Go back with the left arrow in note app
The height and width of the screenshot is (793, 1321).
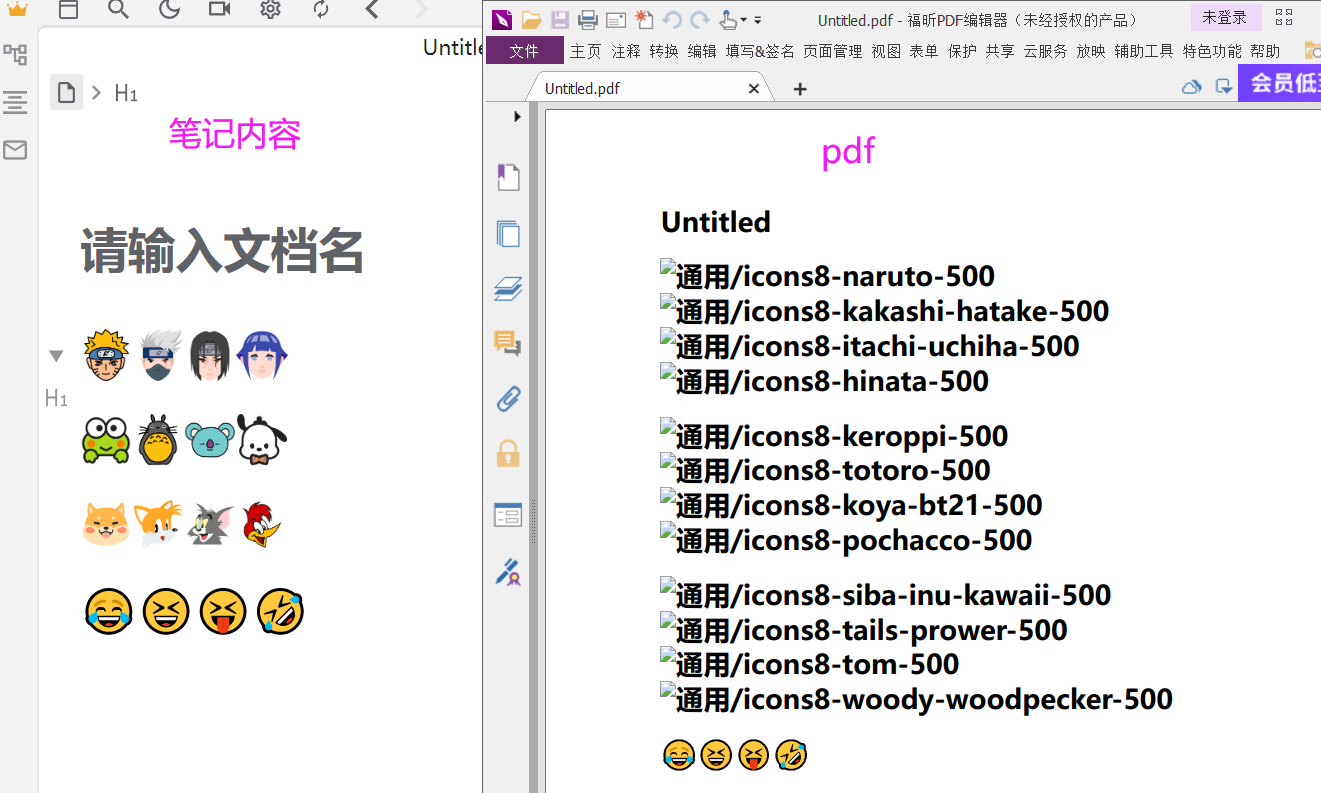tap(372, 9)
